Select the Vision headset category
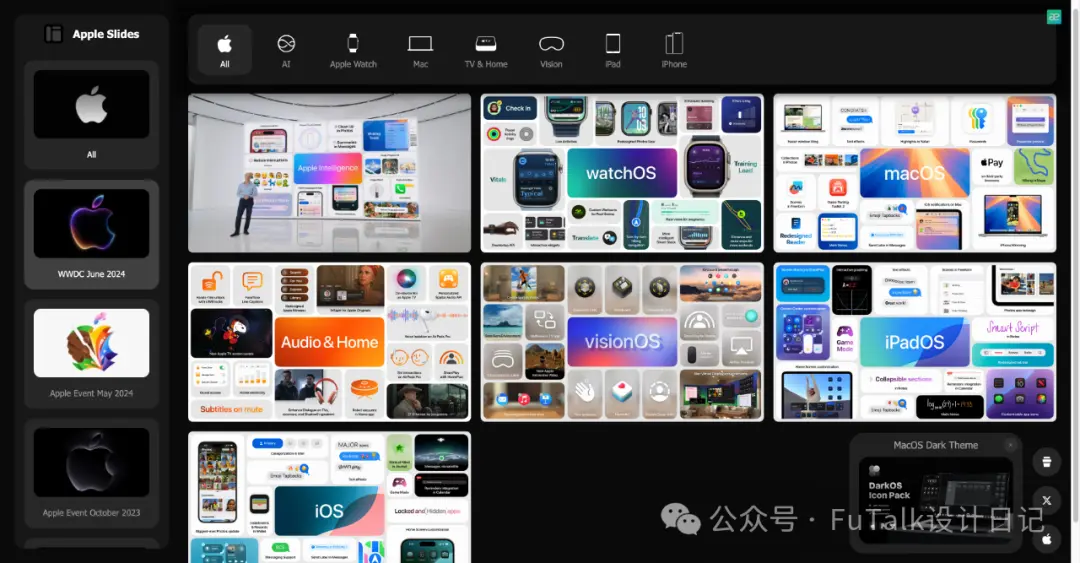Viewport: 1080px width, 563px height. pos(551,50)
